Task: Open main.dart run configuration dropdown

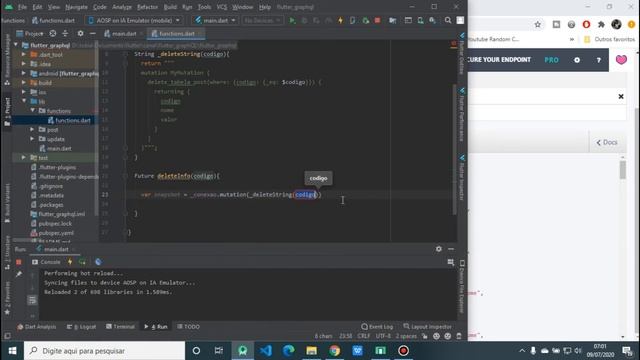Action: click(x=215, y=20)
